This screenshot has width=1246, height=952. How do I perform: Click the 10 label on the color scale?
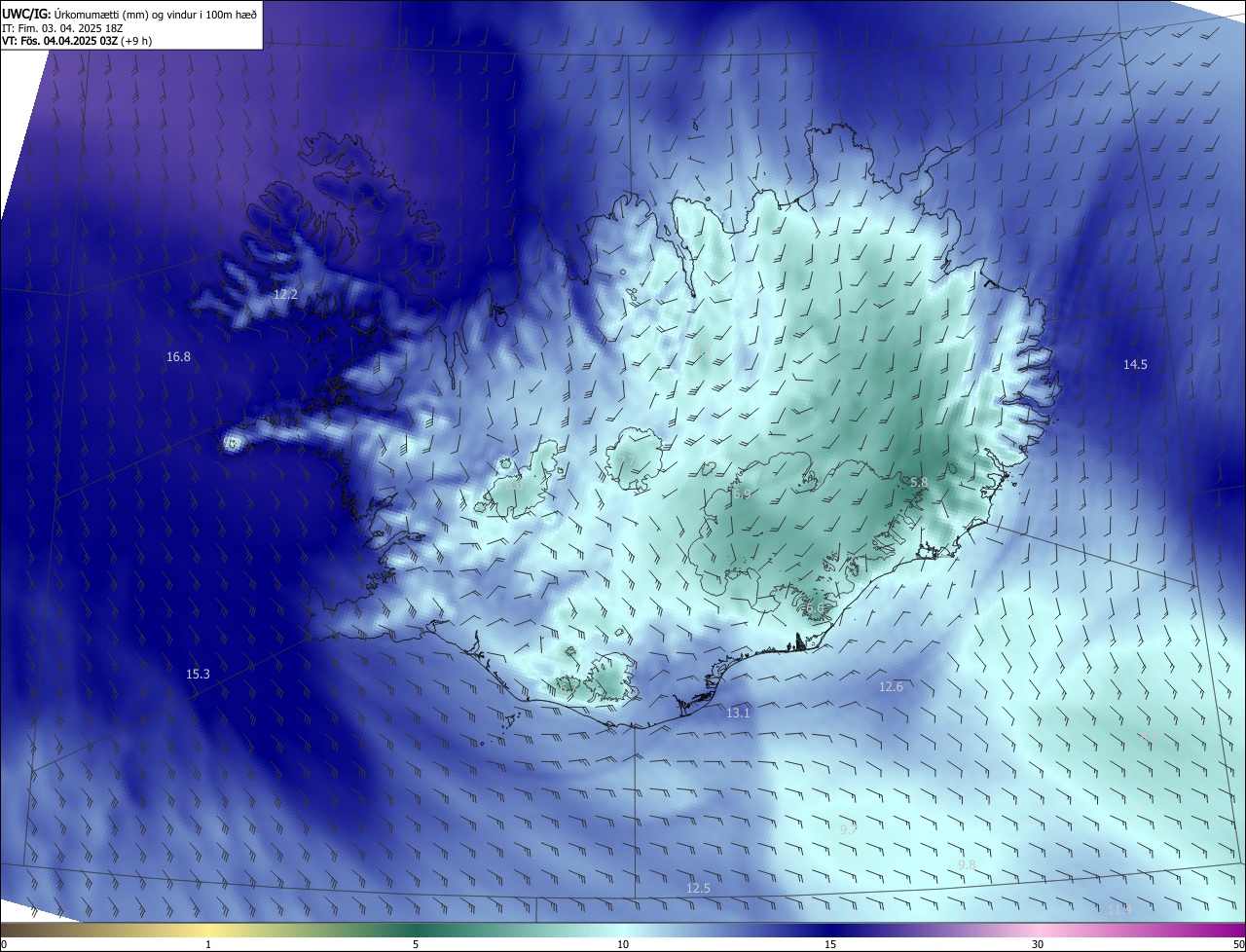tap(623, 945)
